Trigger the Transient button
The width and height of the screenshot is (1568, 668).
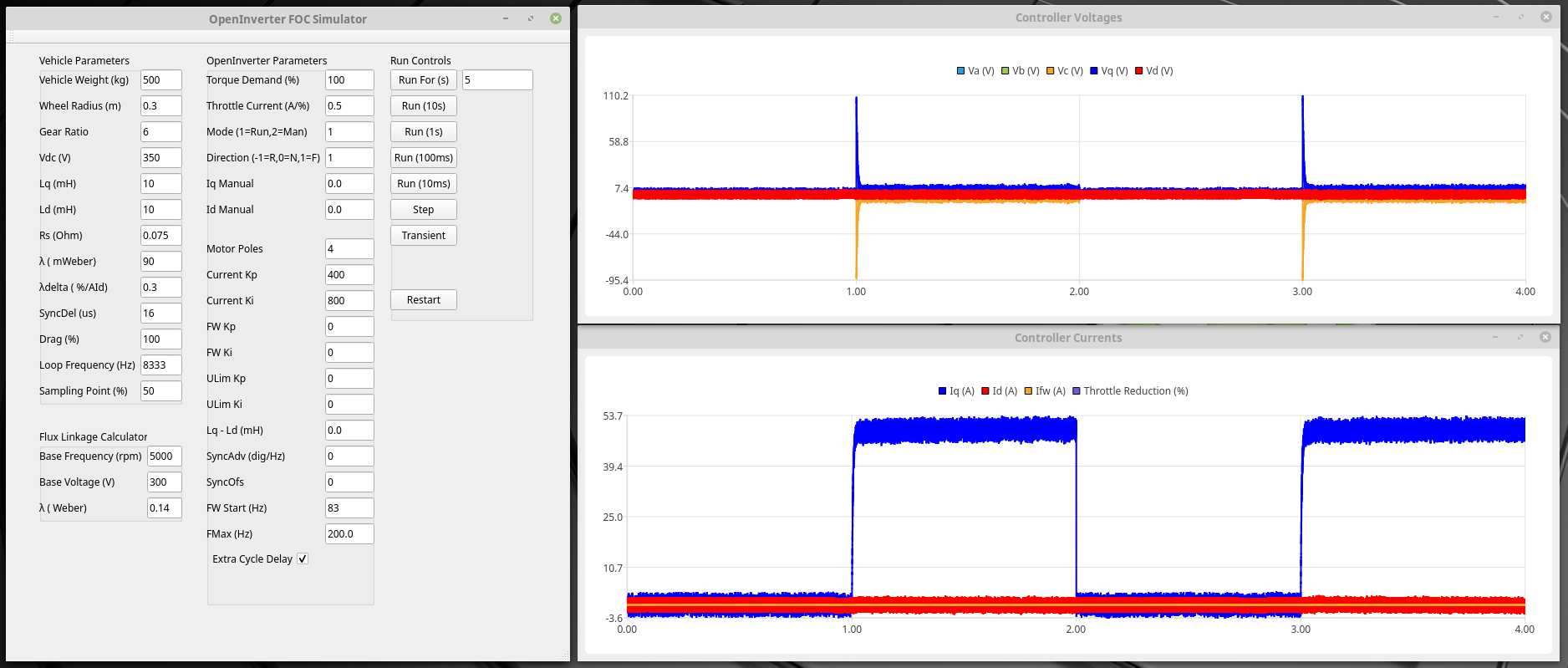(x=424, y=236)
